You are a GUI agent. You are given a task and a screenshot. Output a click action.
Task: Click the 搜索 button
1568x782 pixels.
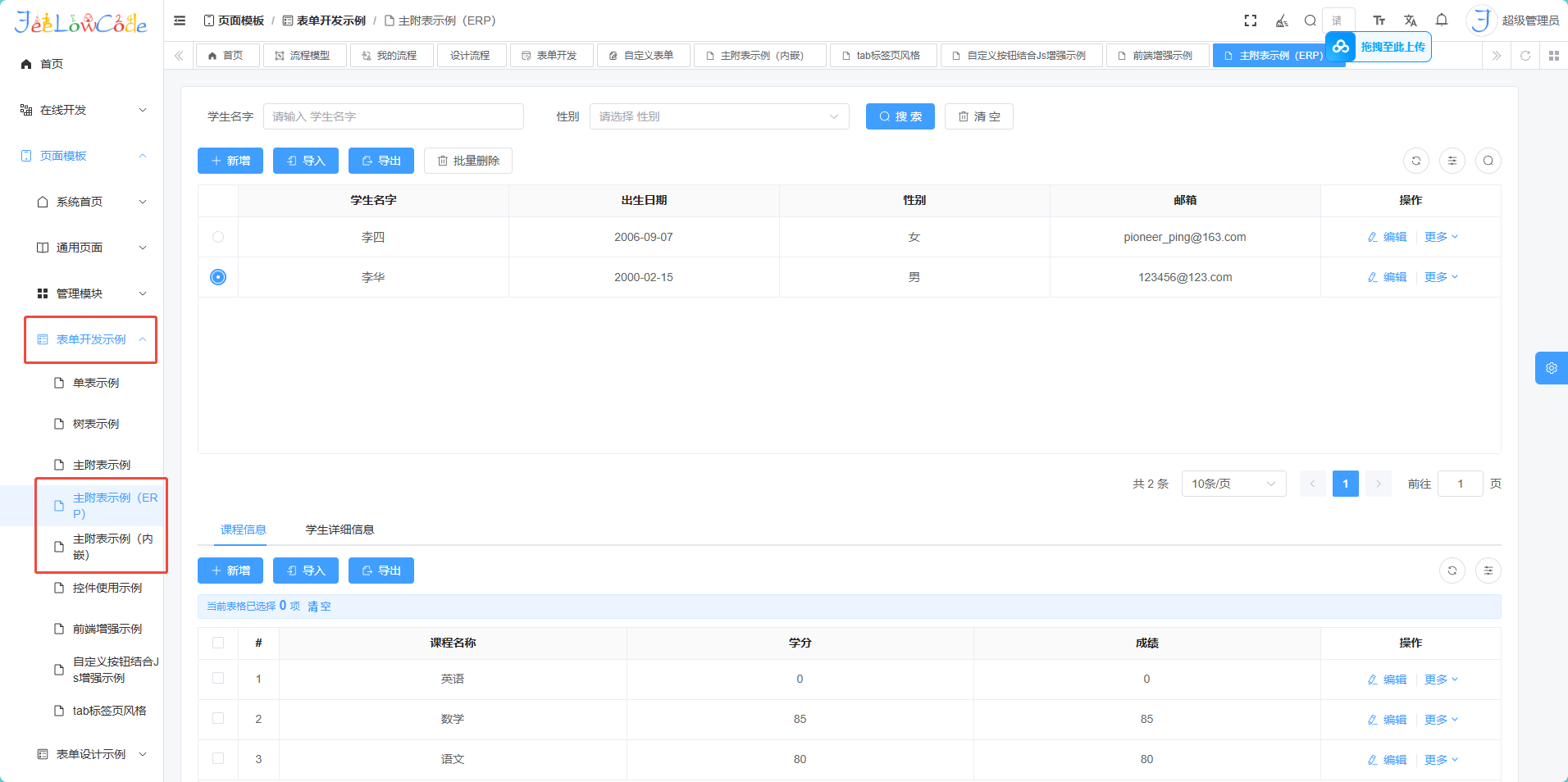(900, 116)
